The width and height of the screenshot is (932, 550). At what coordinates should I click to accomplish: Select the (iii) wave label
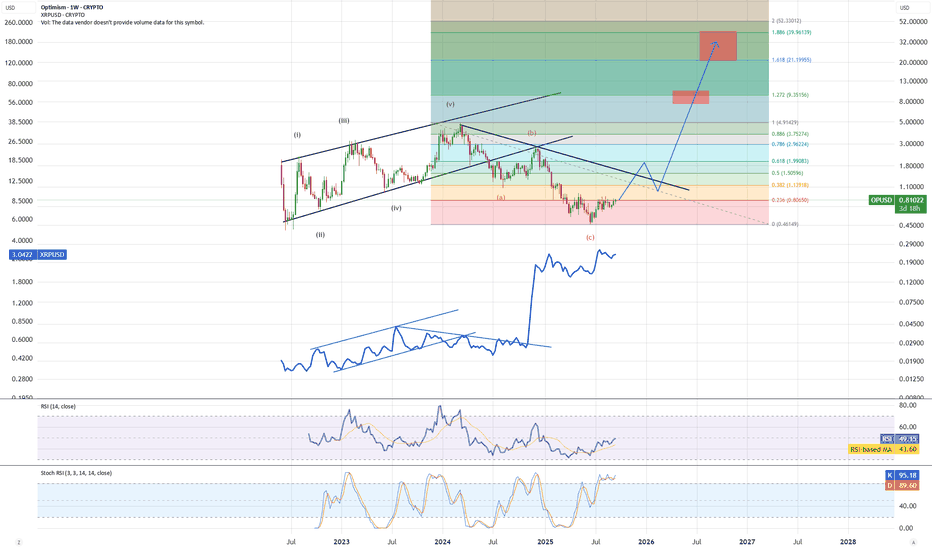343,121
